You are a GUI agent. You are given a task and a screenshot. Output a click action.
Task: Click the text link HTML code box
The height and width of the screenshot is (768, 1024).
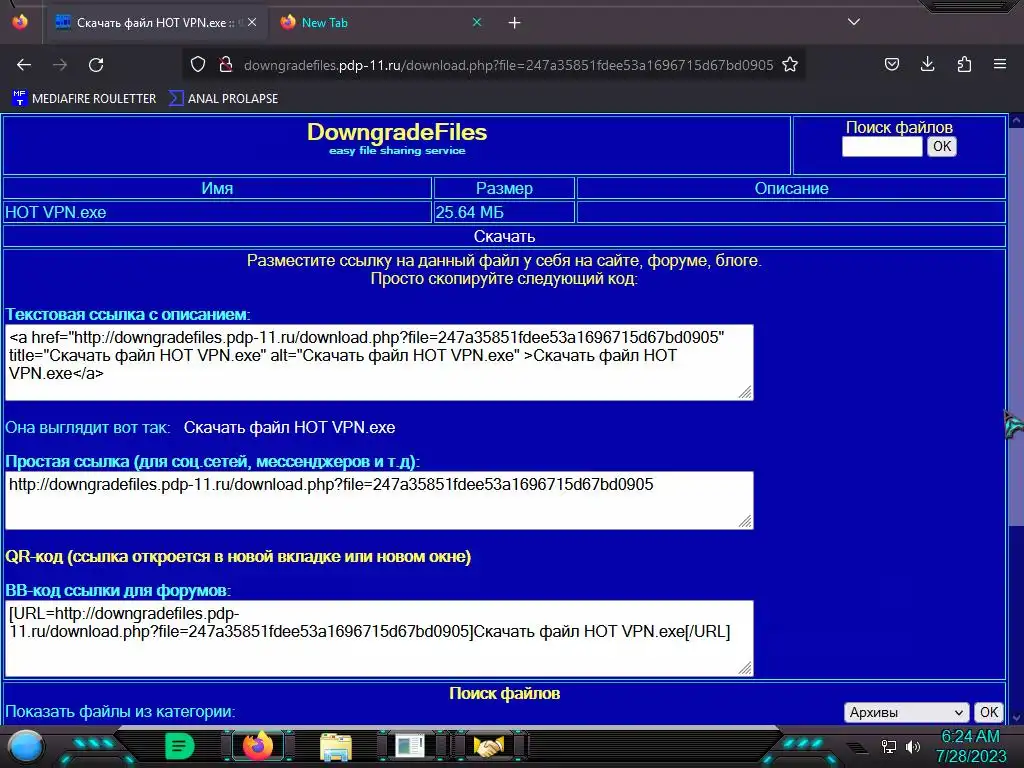coord(379,362)
